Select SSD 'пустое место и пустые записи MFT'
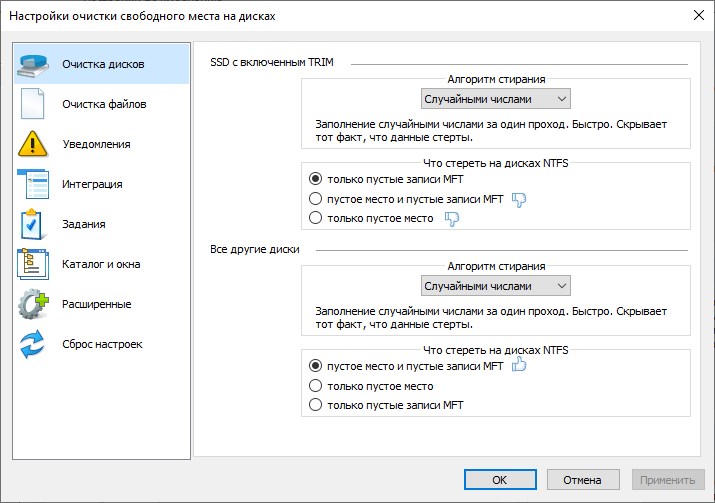 coord(317,198)
